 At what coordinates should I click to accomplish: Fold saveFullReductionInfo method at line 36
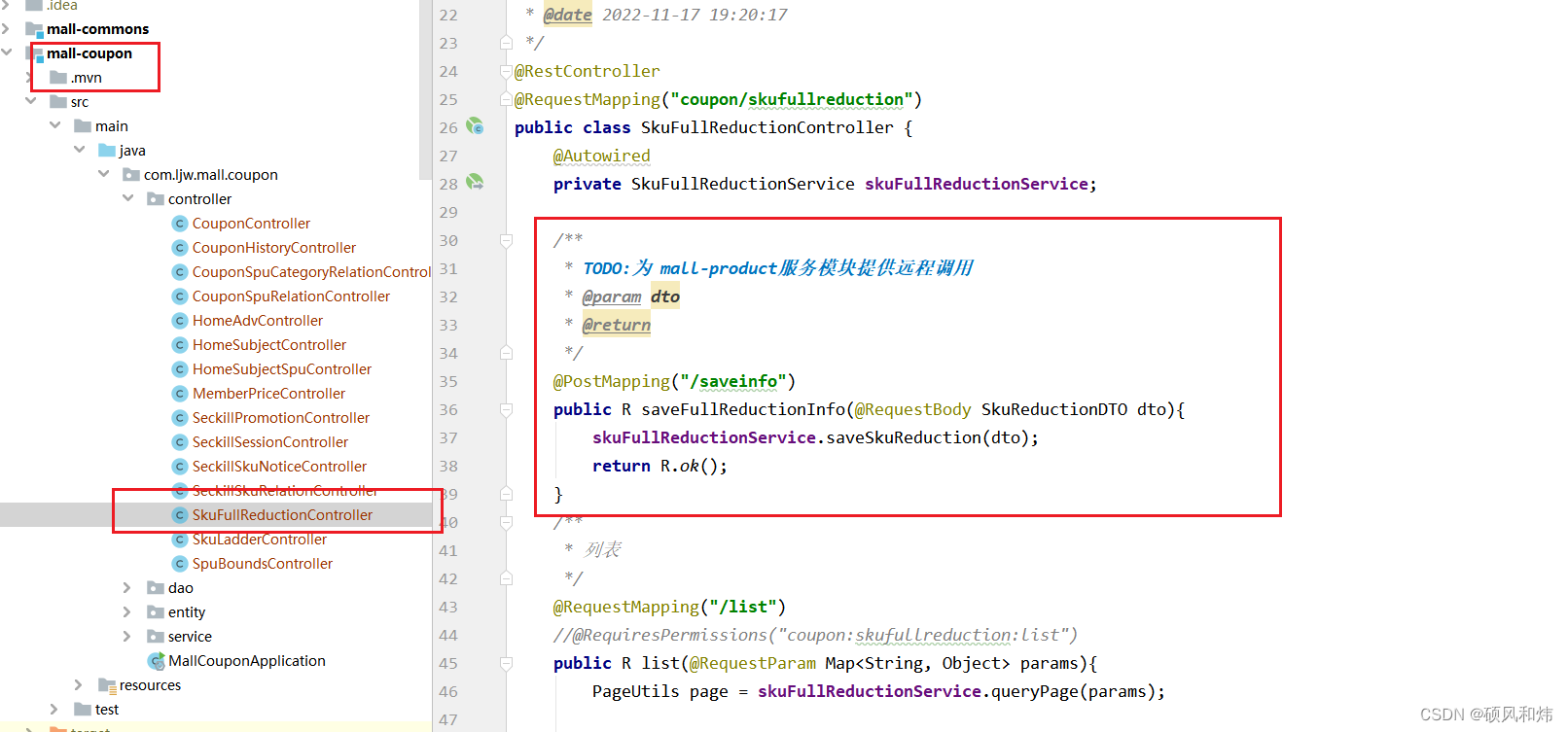[x=507, y=409]
